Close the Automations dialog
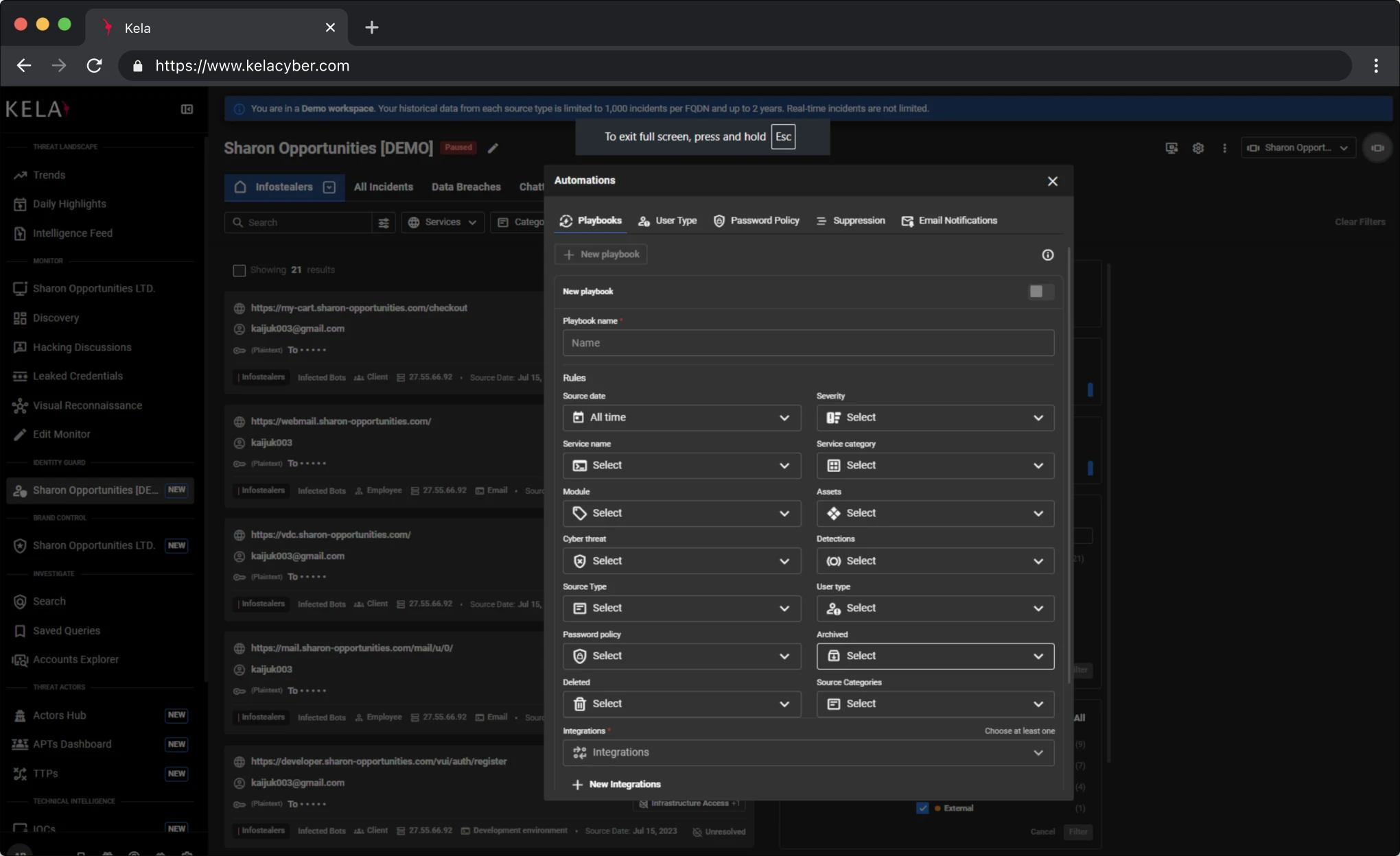 pos(1052,181)
